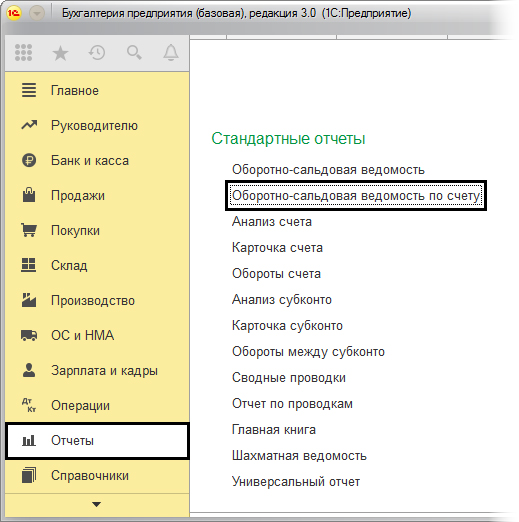The image size is (519, 522).
Task: Click the ruble icon for Банк и касса
Action: coord(29,160)
